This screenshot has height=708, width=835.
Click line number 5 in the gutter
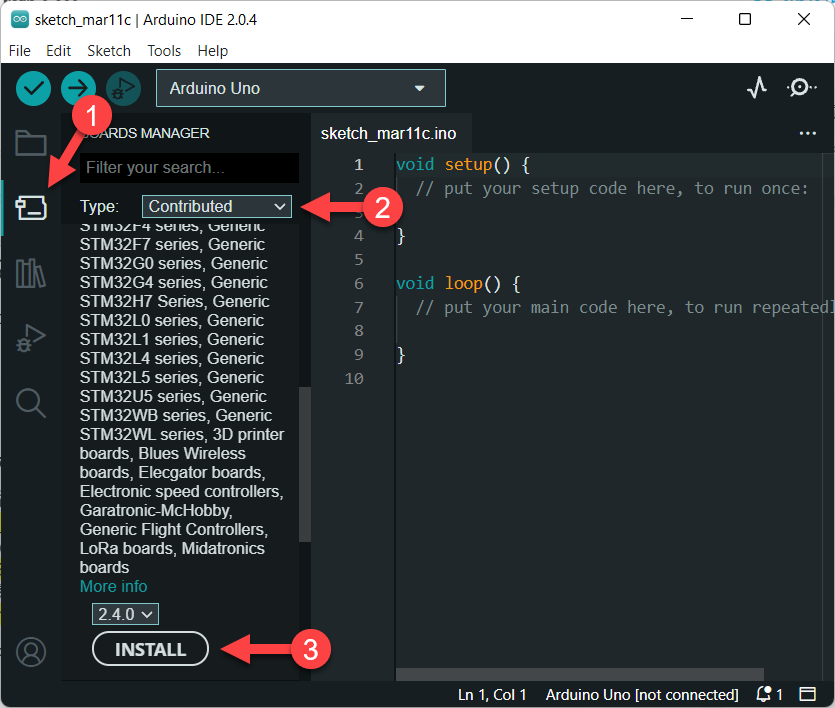(x=359, y=260)
